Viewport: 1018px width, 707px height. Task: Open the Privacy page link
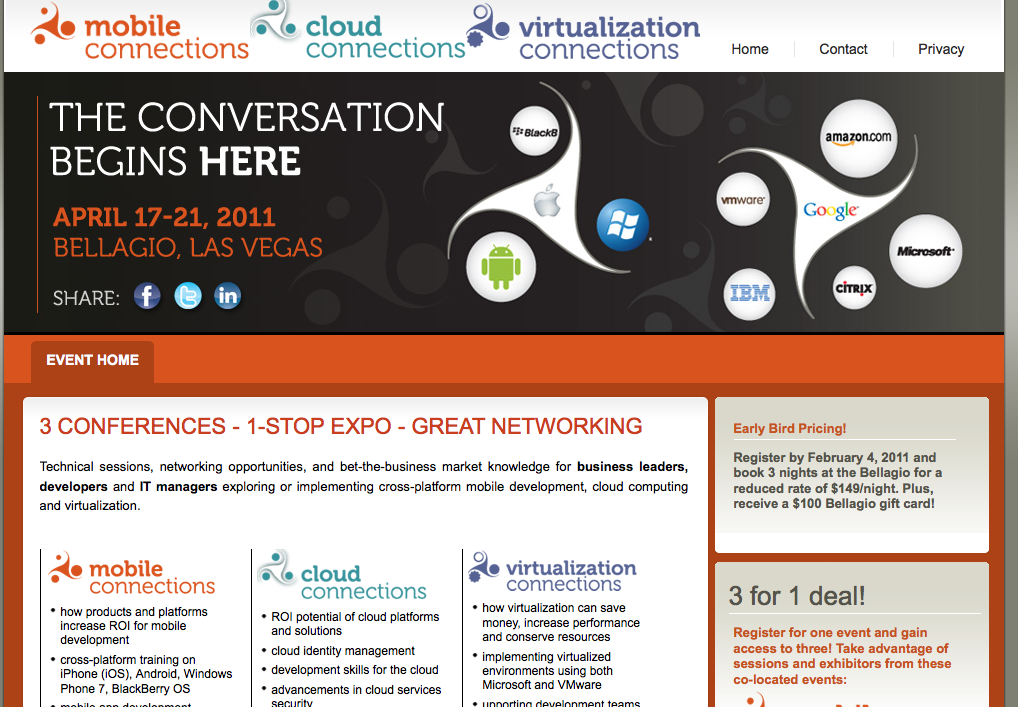point(941,49)
